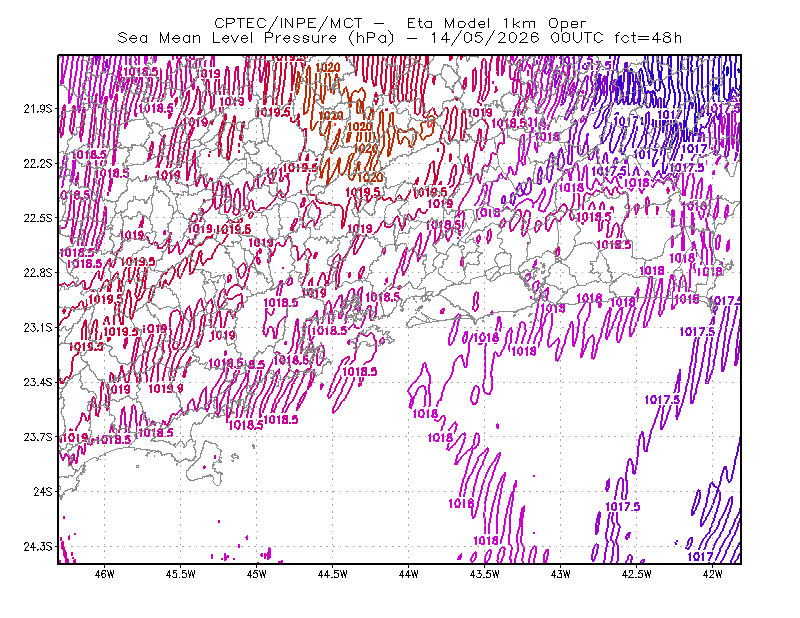Click the 22.2S latitude axis label
The width and height of the screenshot is (800, 618).
click(x=38, y=163)
